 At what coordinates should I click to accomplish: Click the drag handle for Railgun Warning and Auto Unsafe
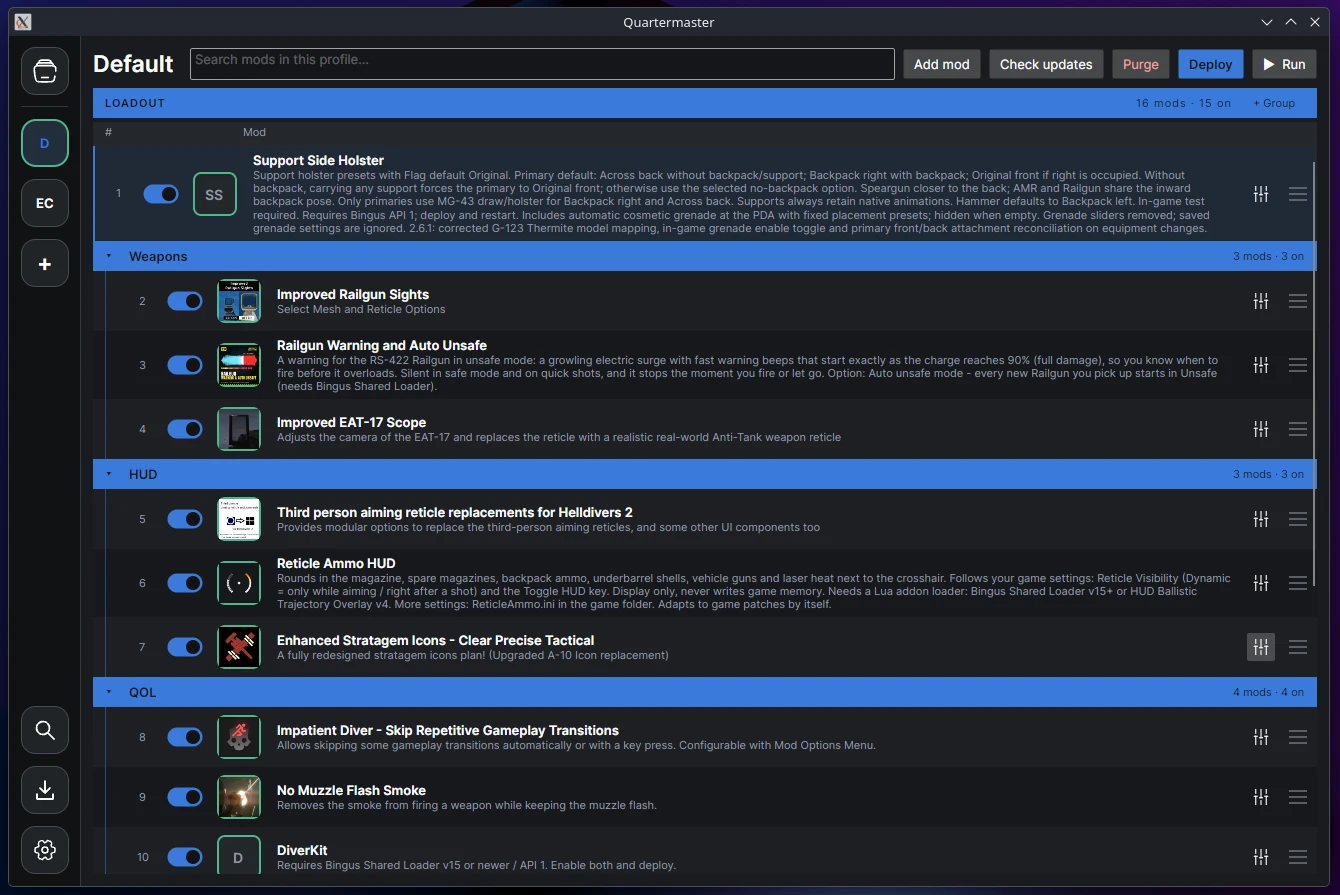[x=1298, y=365]
